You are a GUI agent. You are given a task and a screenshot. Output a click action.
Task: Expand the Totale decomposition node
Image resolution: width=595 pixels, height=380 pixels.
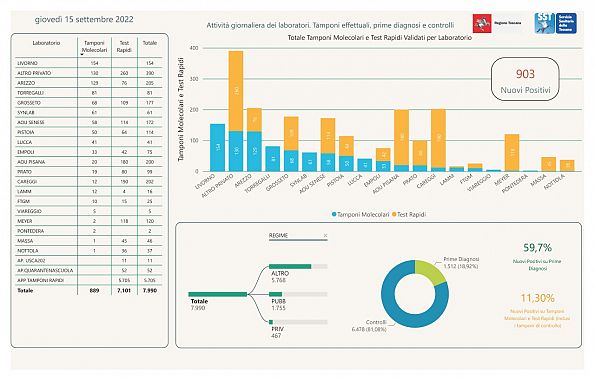click(217, 294)
